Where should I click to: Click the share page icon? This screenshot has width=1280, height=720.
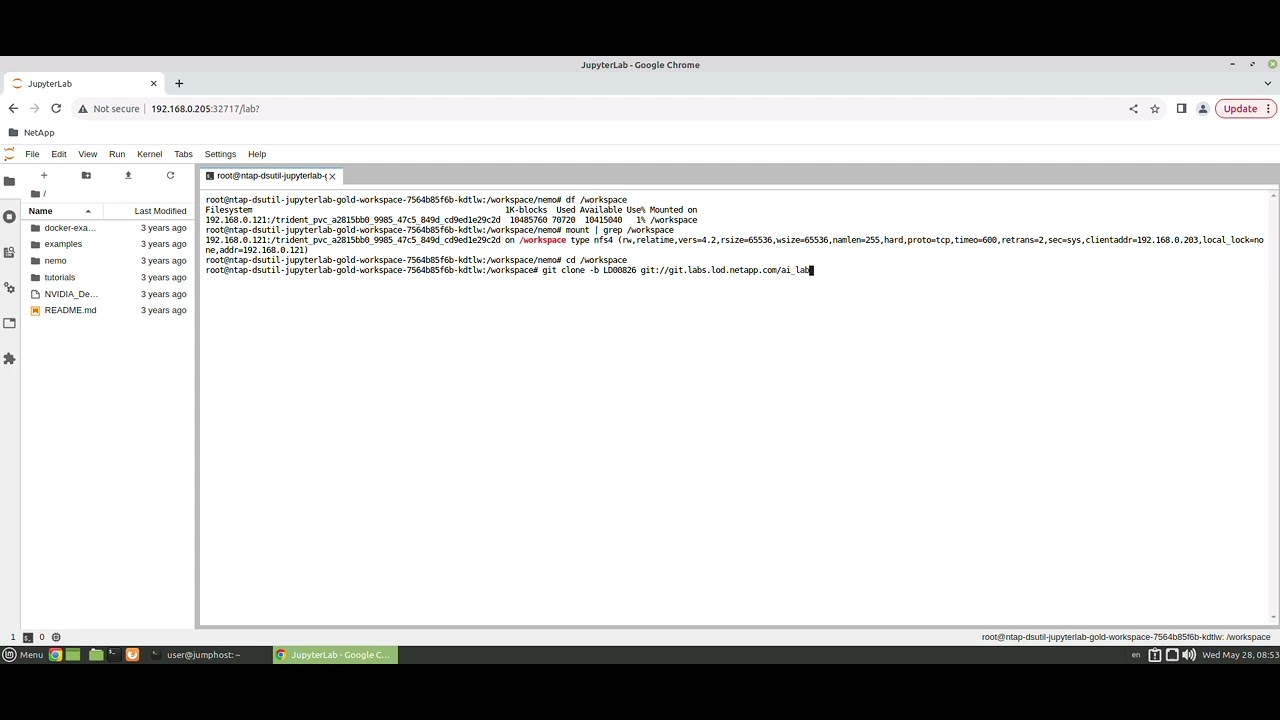[x=1133, y=108]
